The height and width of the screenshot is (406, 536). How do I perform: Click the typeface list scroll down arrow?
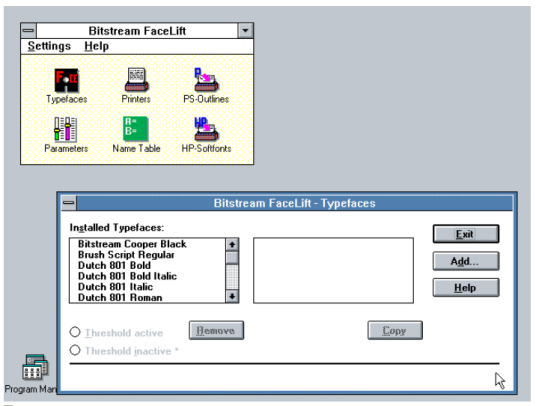232,296
